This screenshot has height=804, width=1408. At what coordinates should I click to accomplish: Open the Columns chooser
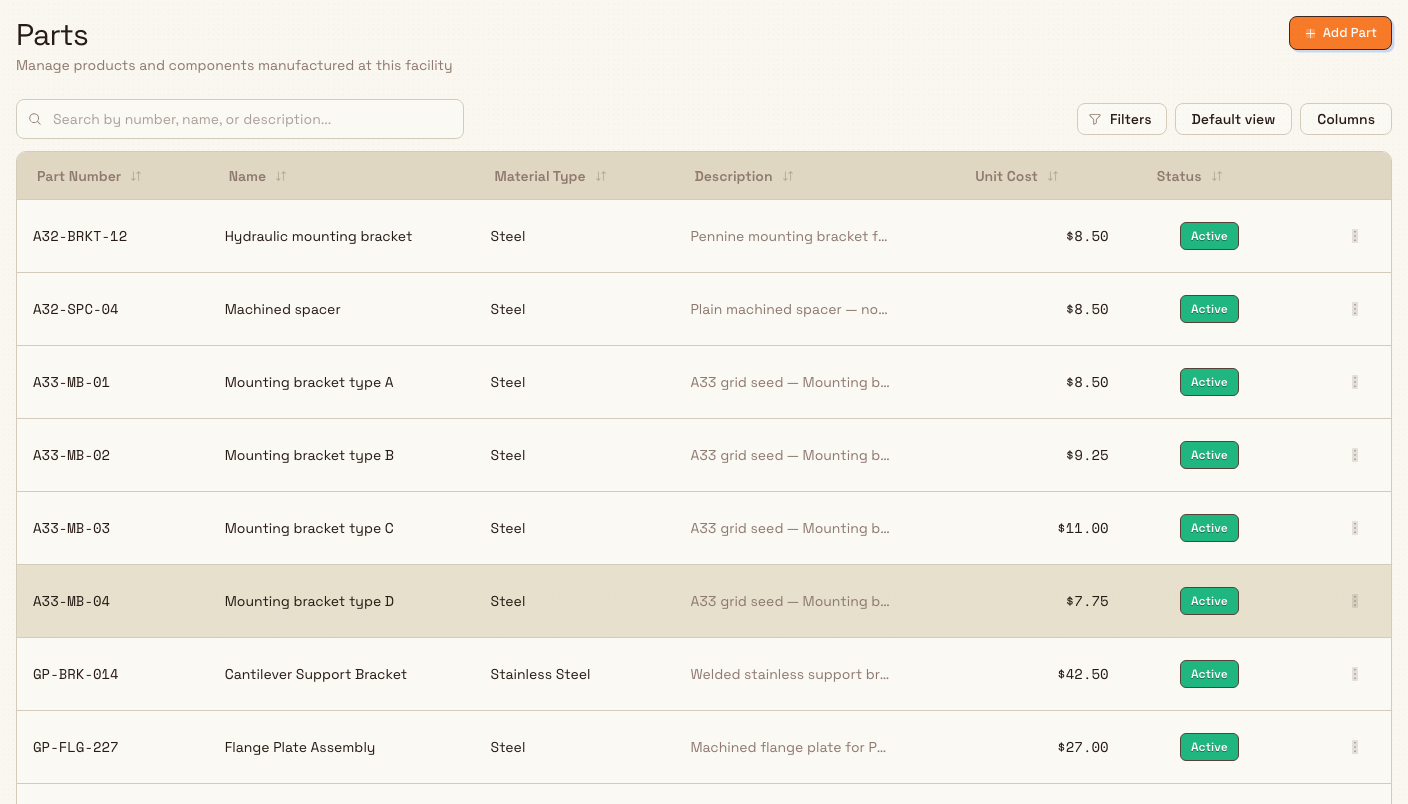[x=1345, y=119]
